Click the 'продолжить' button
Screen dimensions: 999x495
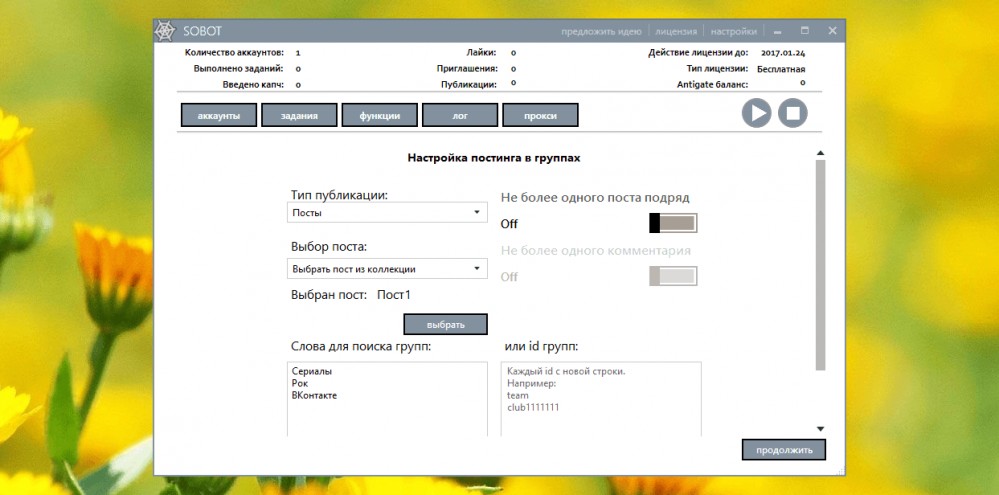coord(784,450)
